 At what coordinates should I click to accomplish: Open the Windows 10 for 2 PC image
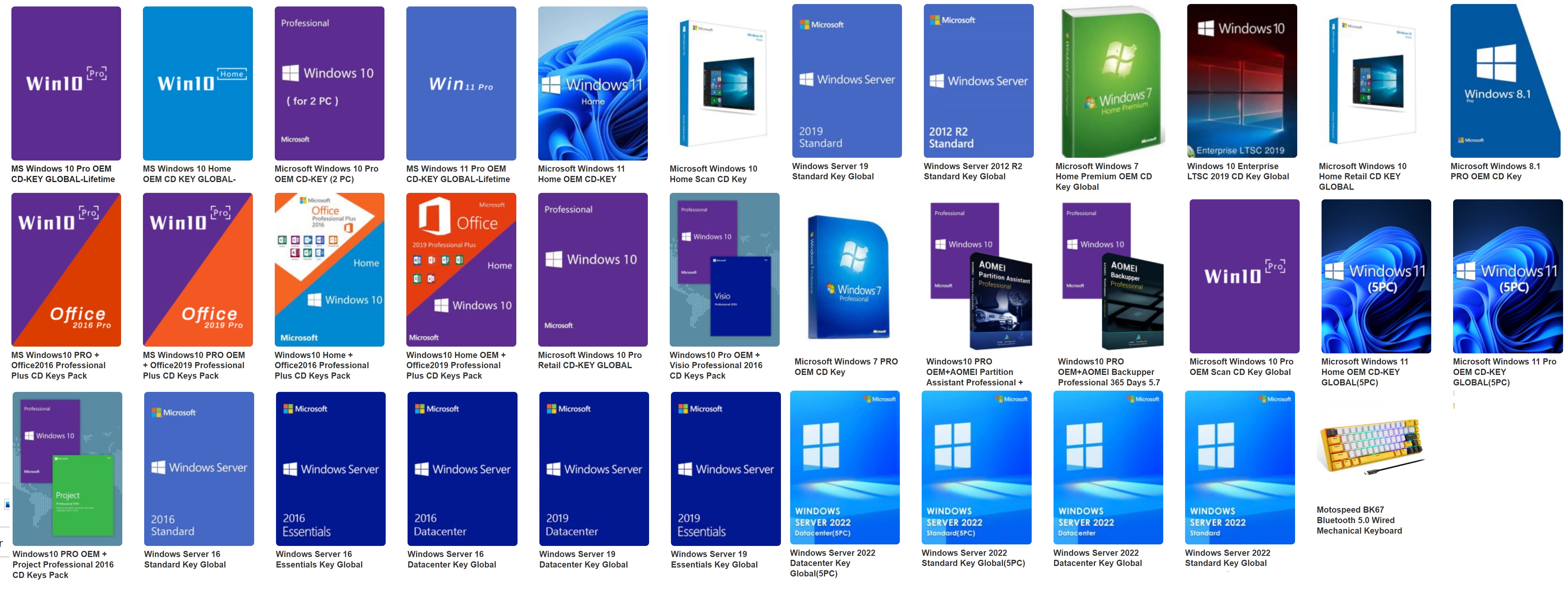pyautogui.click(x=329, y=83)
